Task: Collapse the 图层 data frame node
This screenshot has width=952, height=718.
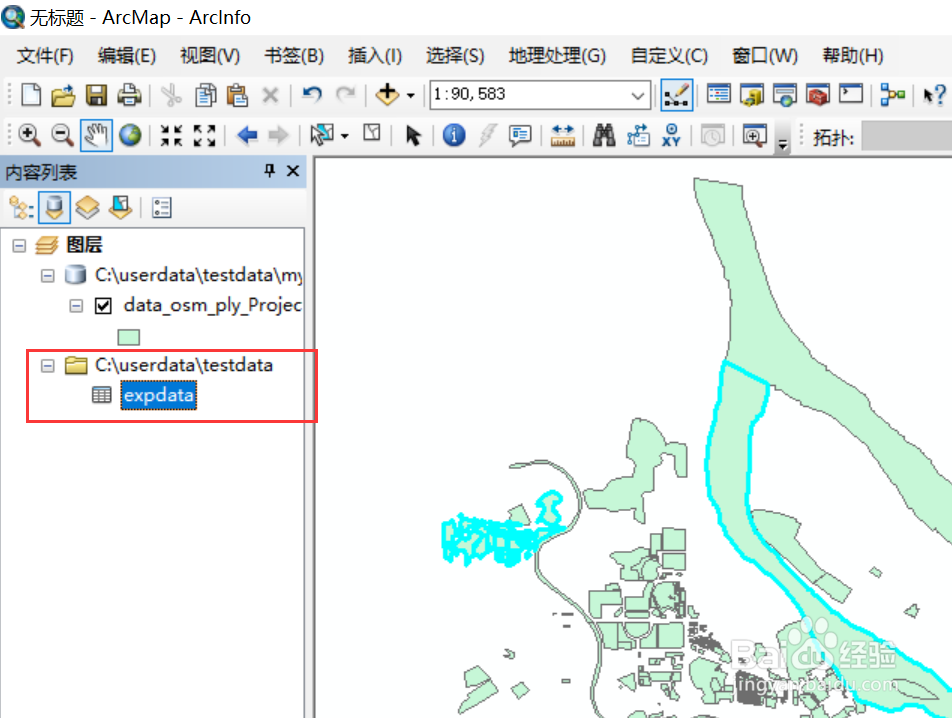Action: pyautogui.click(x=19, y=246)
